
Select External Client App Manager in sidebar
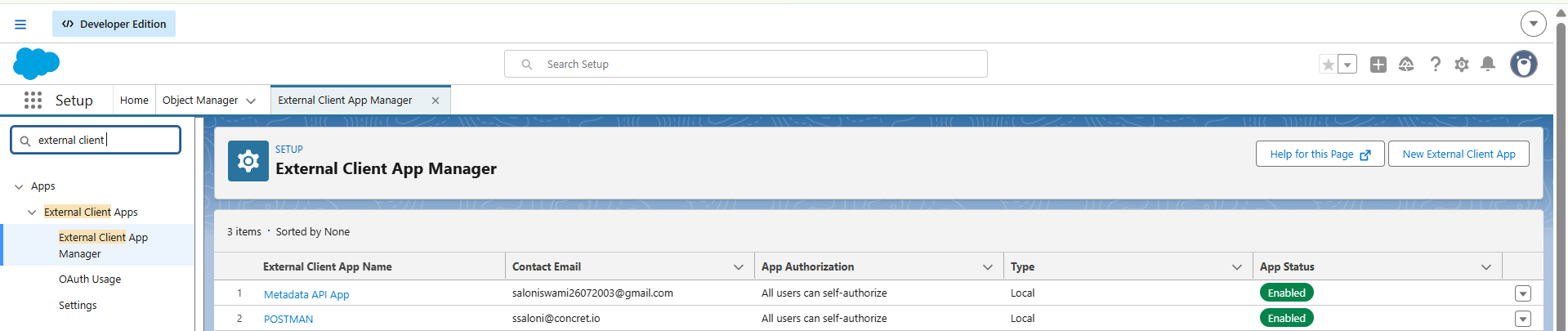coord(103,245)
